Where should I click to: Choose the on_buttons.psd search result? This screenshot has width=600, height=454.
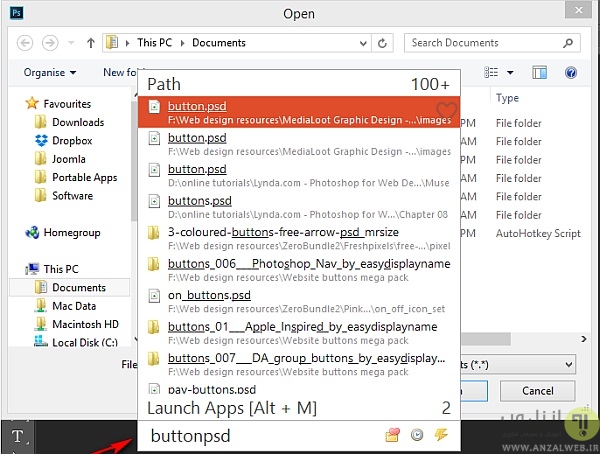coord(300,301)
